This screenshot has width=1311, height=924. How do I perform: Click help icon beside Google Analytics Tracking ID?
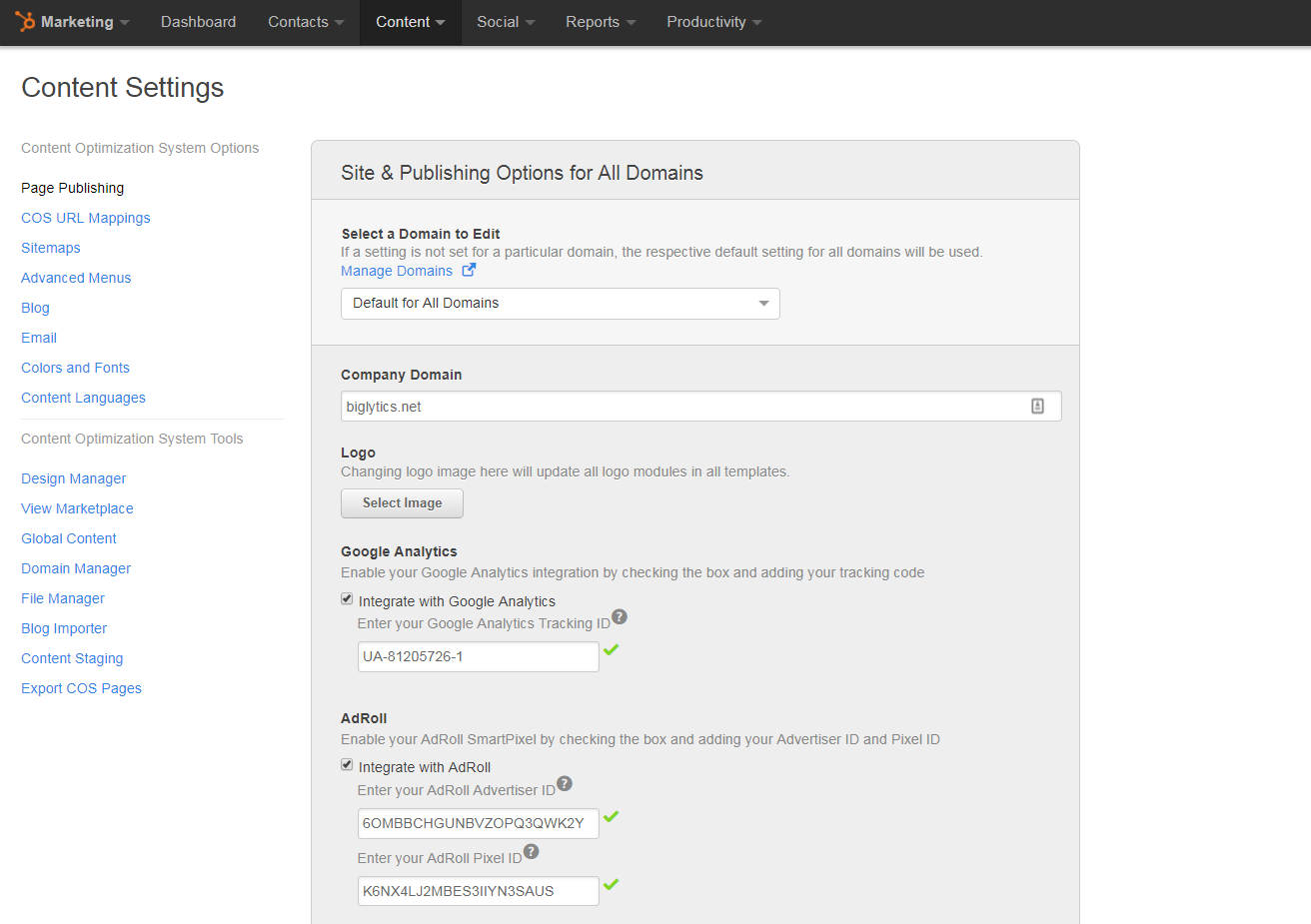pyautogui.click(x=620, y=616)
